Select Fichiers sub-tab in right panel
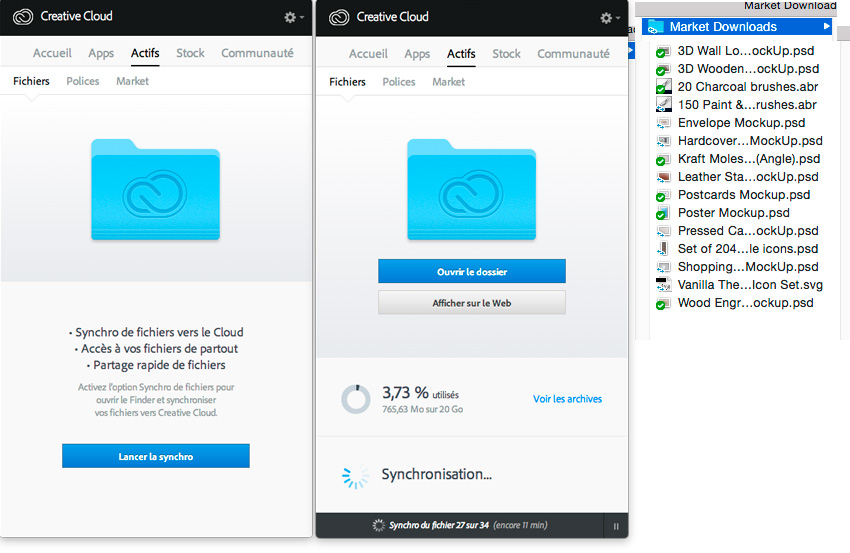This screenshot has height=553, width=850. 347,82
